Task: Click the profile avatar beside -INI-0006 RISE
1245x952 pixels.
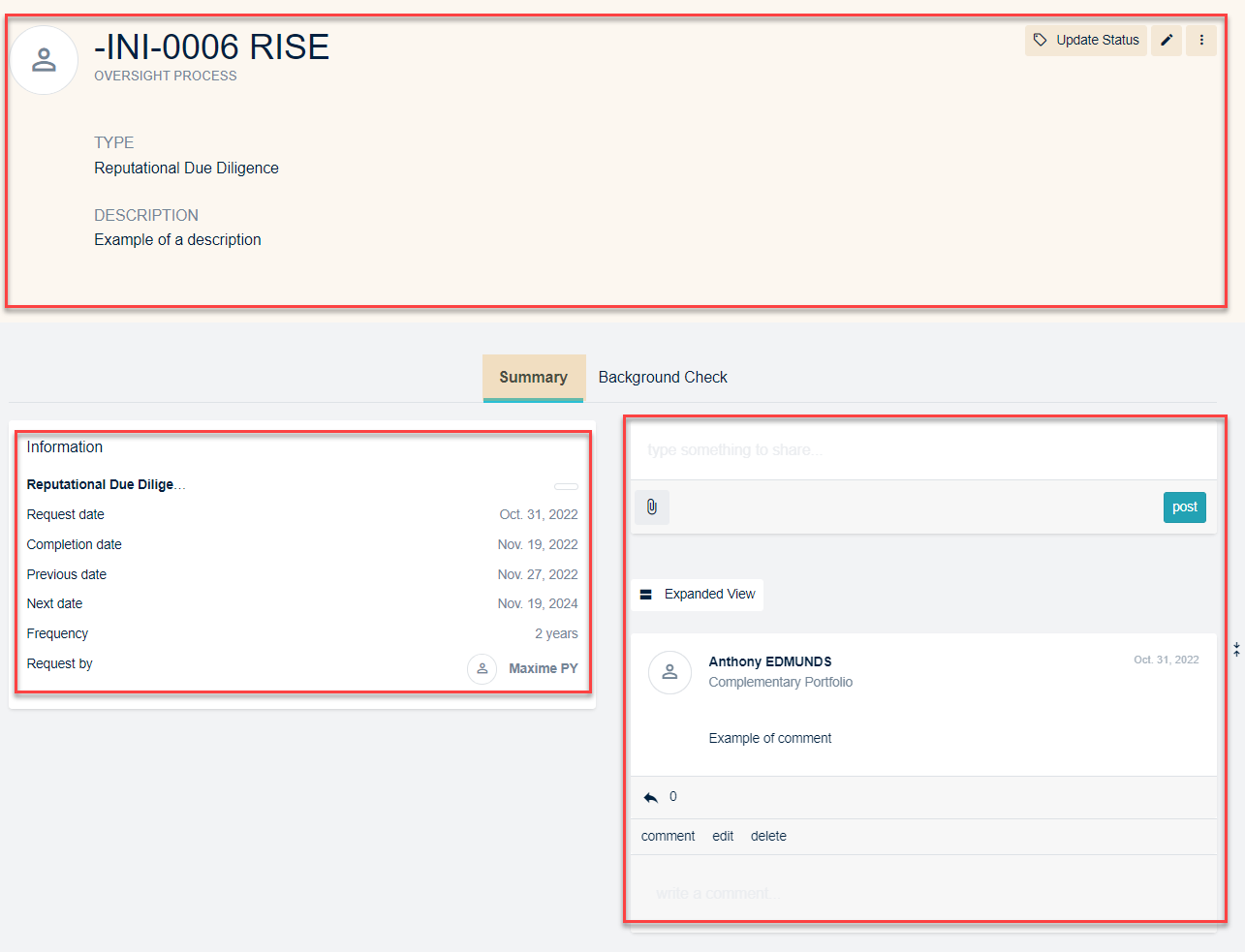Action: coord(44,60)
